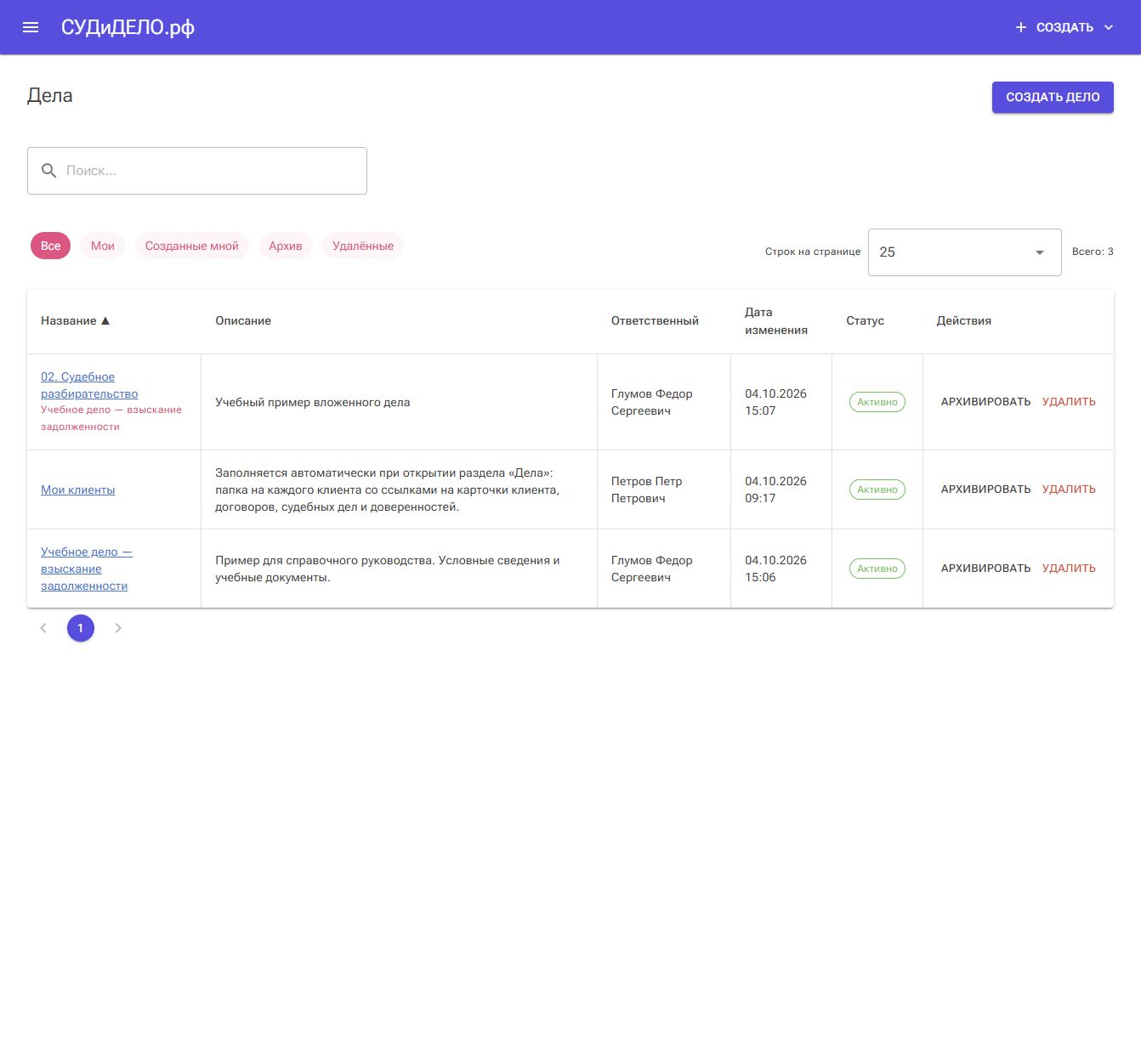1141x1064 pixels.
Task: Archive the Учебное дело row
Action: pyautogui.click(x=986, y=569)
